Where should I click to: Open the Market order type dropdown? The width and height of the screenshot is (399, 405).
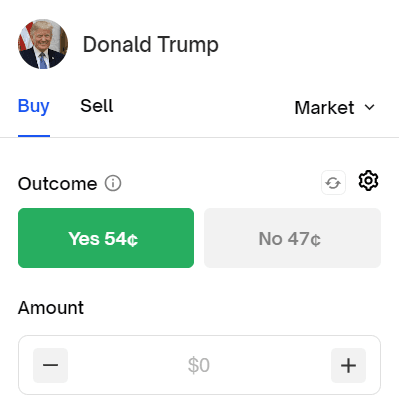point(335,108)
